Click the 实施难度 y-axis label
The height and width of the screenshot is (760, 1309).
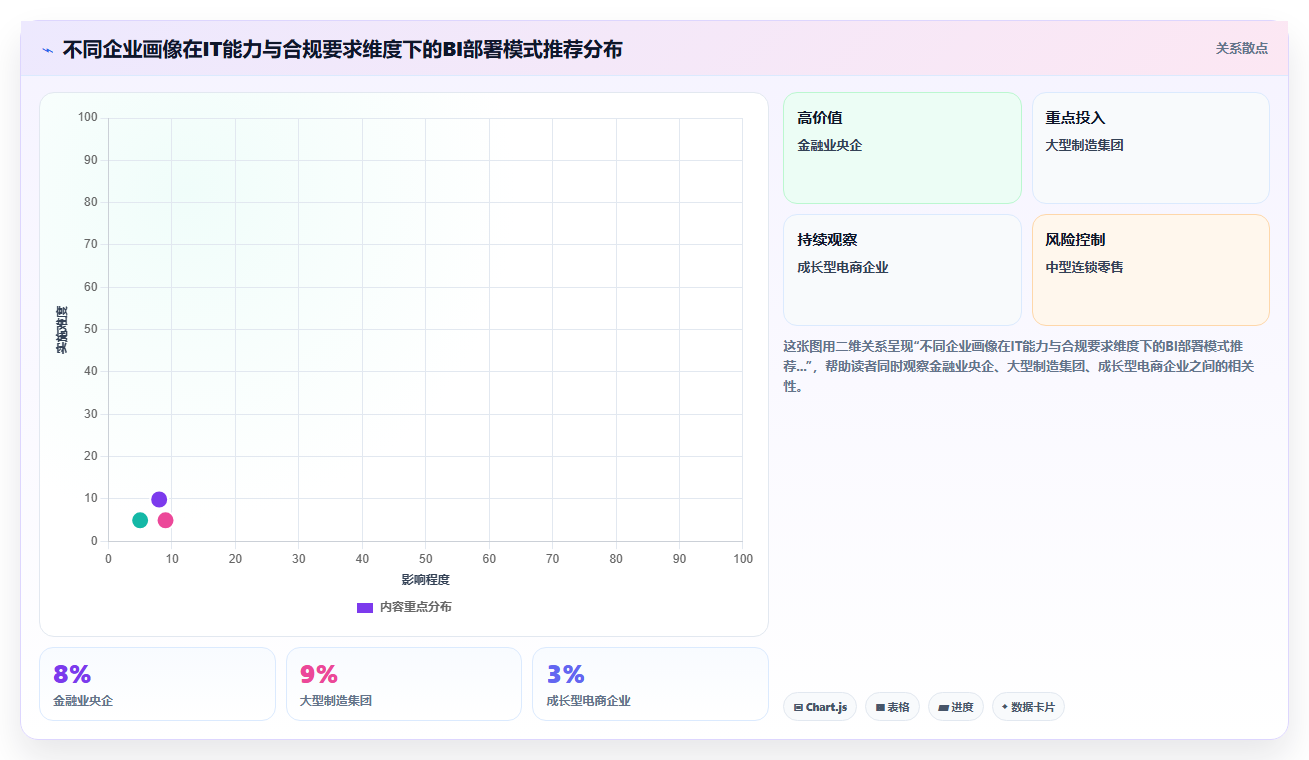[x=62, y=329]
